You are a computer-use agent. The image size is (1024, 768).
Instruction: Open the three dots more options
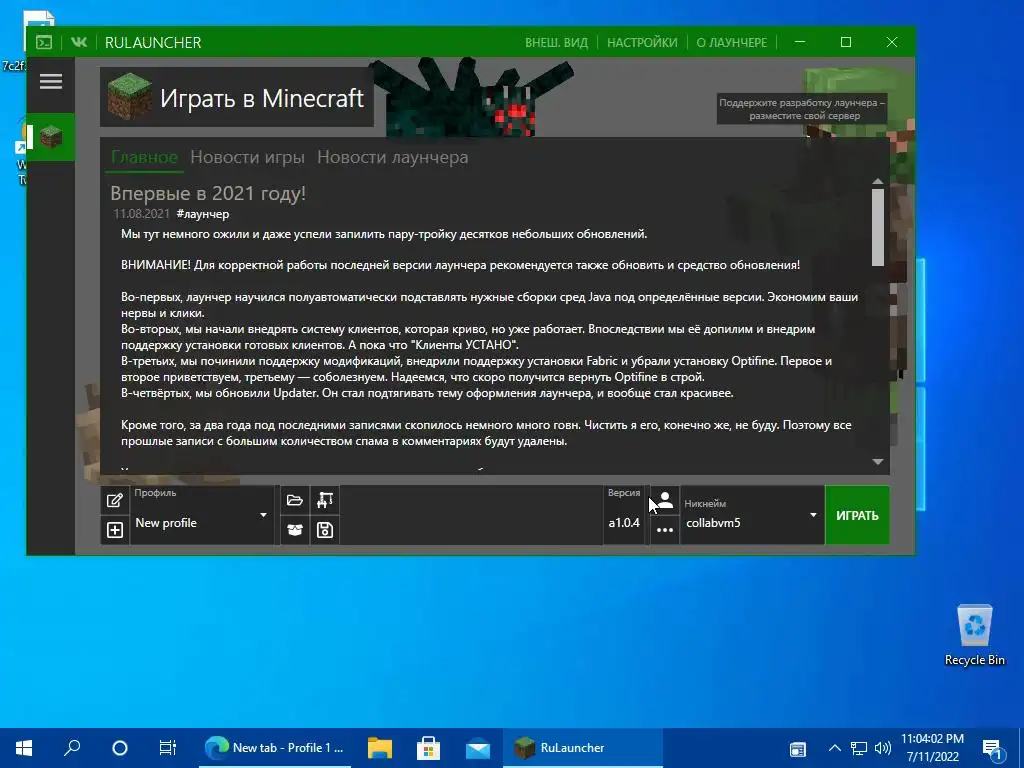pos(665,530)
